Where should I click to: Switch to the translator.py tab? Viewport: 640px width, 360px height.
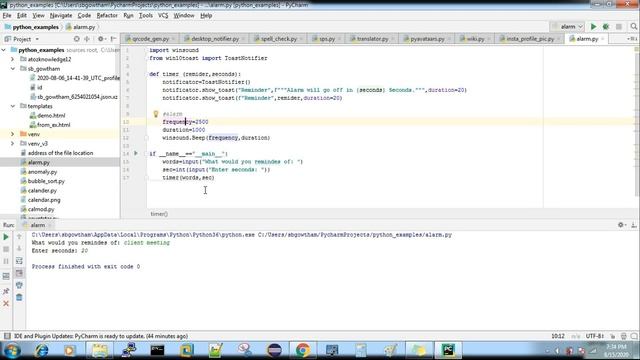tap(371, 39)
